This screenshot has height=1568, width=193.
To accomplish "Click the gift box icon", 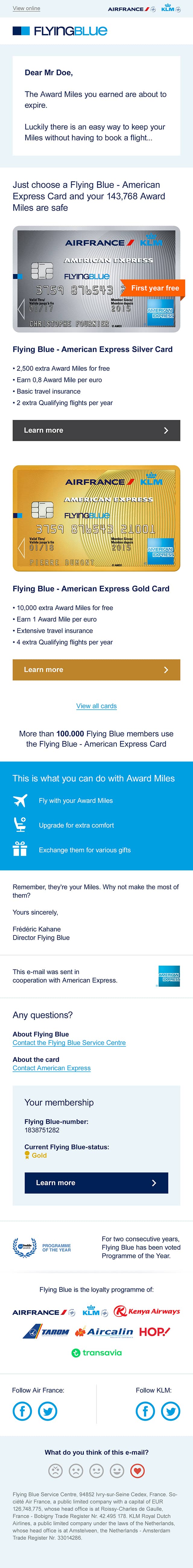I will tap(20, 849).
